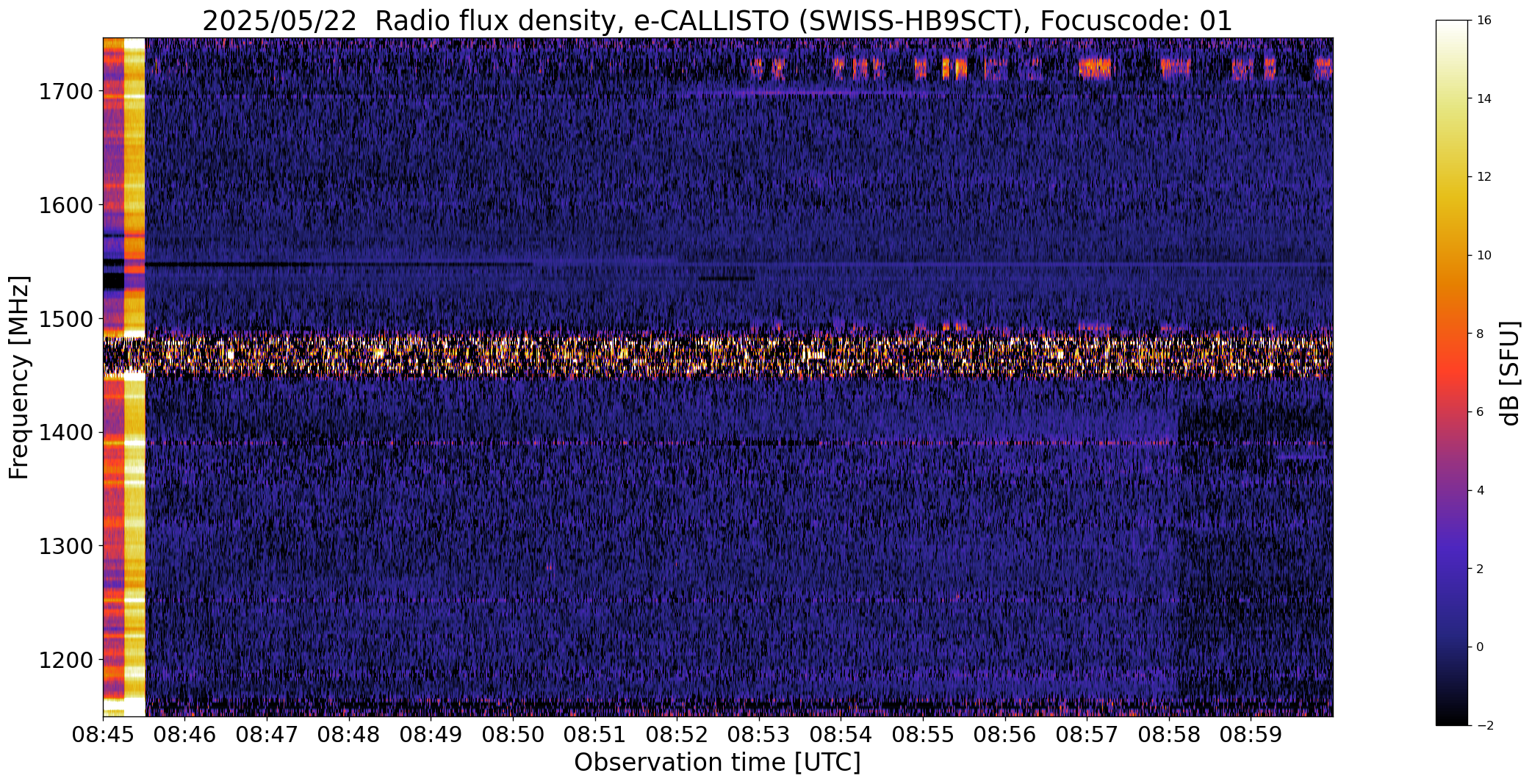Click the colorbar tick label 10

click(1484, 256)
